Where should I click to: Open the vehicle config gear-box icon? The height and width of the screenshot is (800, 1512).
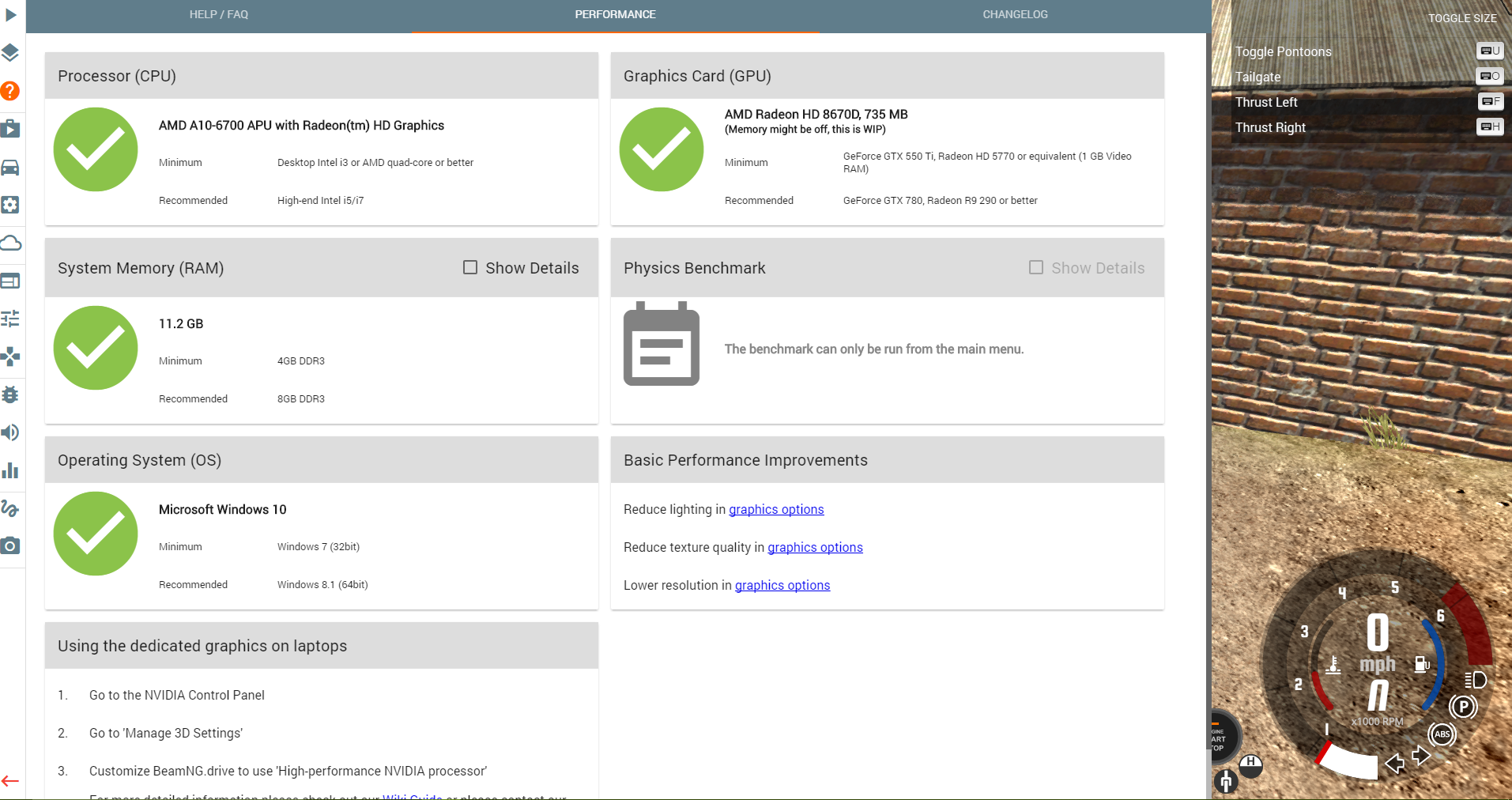(x=10, y=205)
